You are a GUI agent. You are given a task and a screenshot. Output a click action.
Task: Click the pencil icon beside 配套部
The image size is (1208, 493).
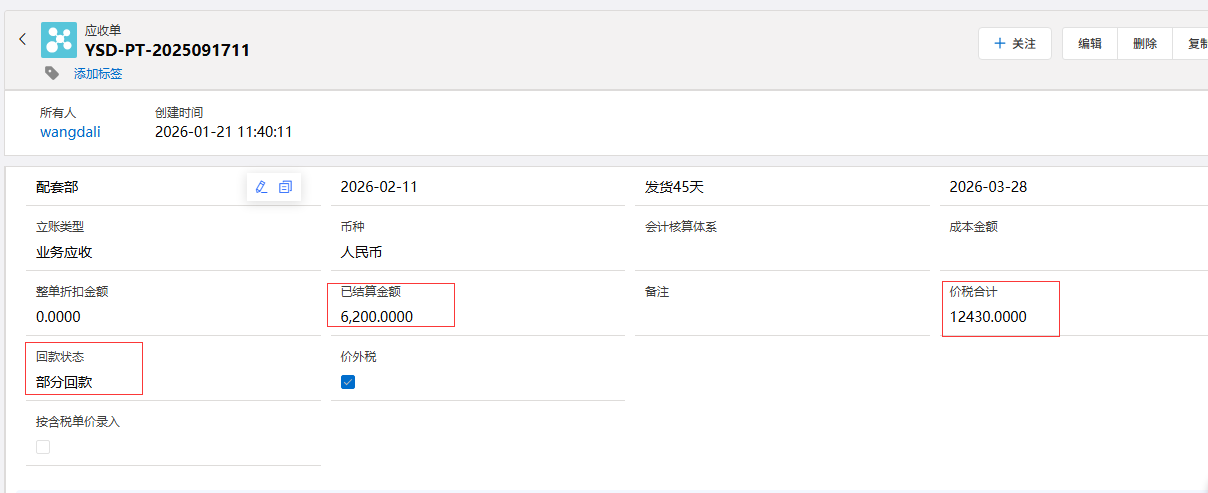point(262,187)
